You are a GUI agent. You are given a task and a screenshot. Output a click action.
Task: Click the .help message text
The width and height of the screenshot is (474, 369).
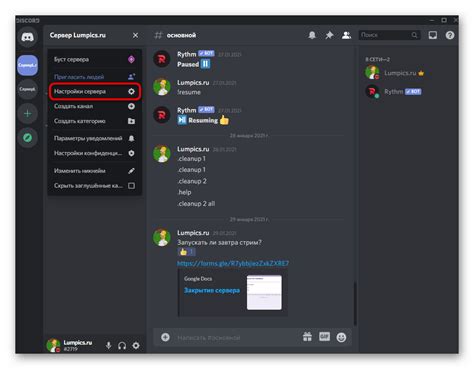(184, 192)
